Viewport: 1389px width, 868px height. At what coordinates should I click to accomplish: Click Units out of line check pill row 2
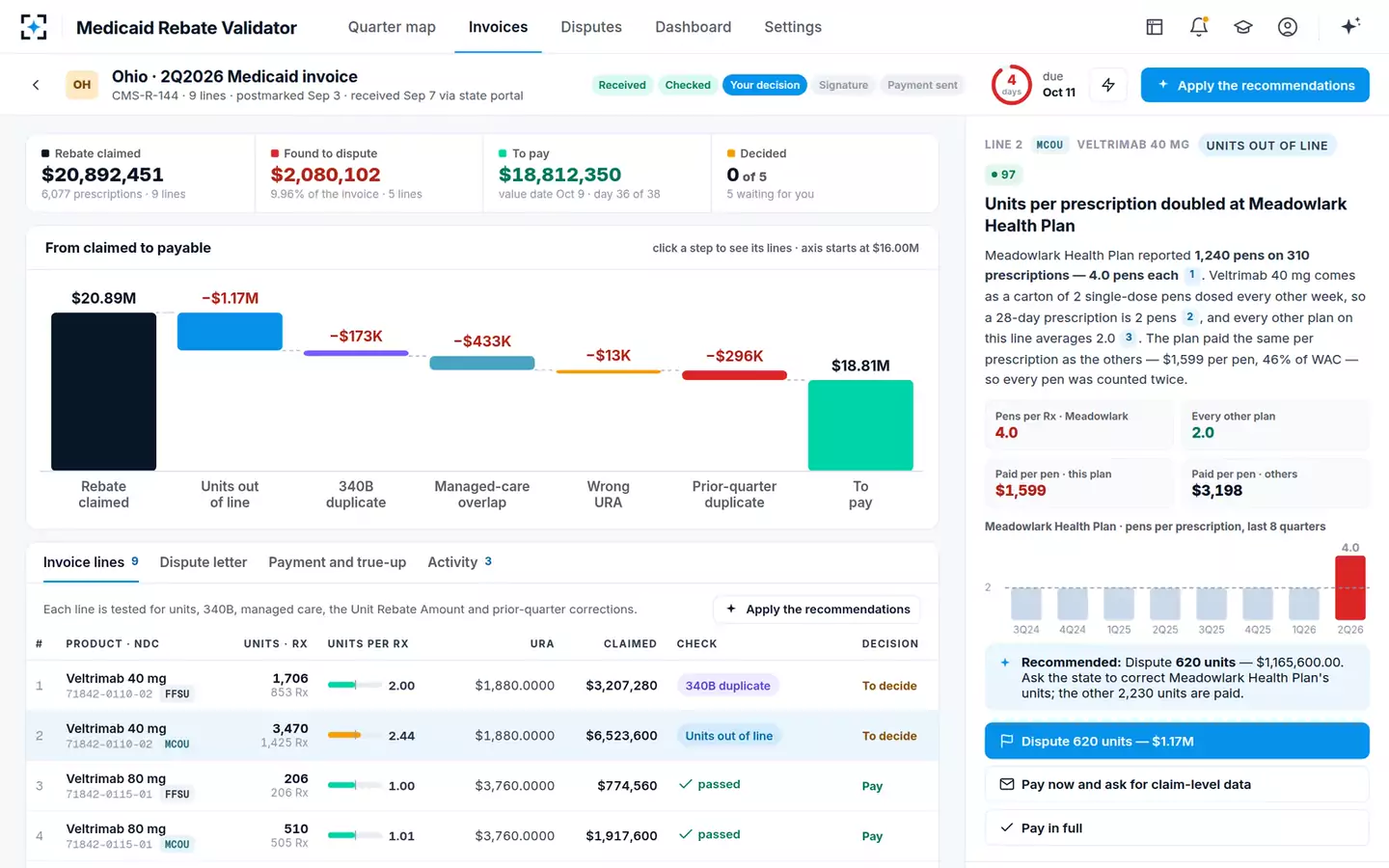(x=728, y=736)
